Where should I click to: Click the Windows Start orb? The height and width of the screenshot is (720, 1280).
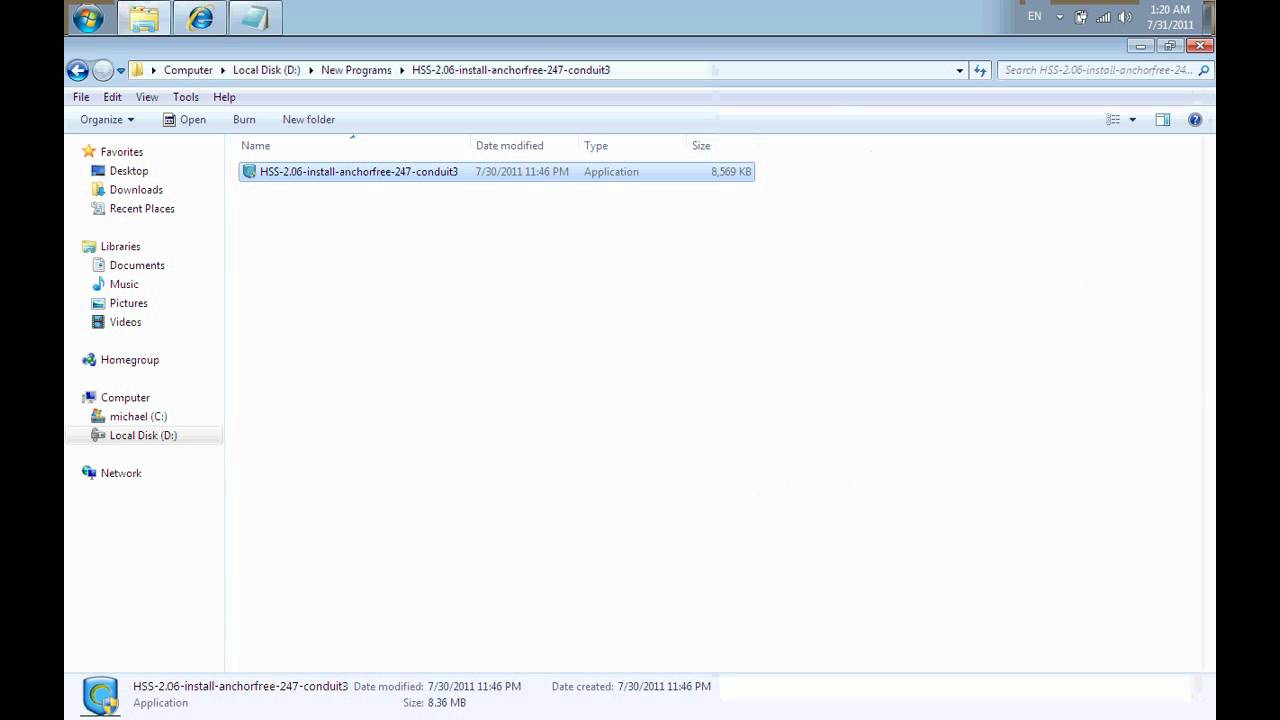88,18
